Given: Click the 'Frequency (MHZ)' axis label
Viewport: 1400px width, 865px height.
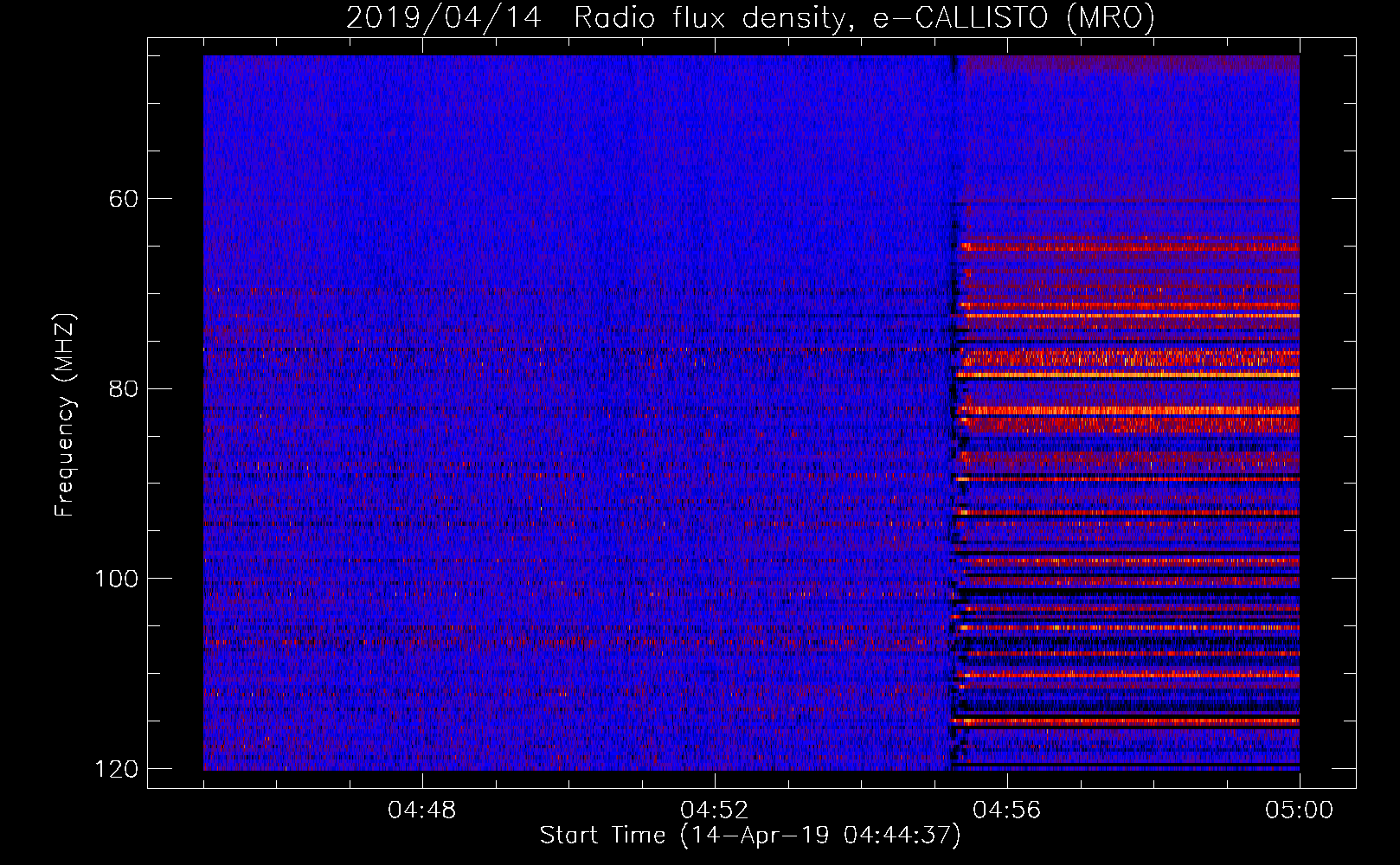Looking at the screenshot, I should 65,415.
